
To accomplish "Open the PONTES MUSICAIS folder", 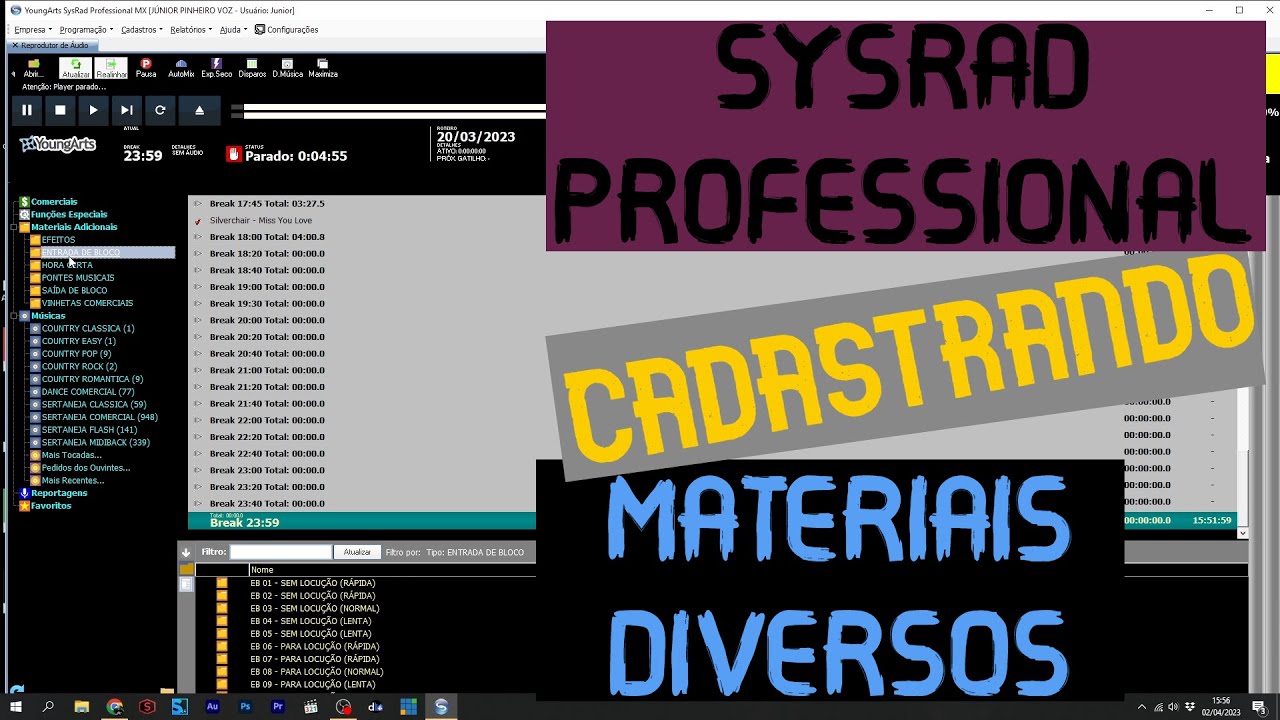I will click(x=78, y=278).
